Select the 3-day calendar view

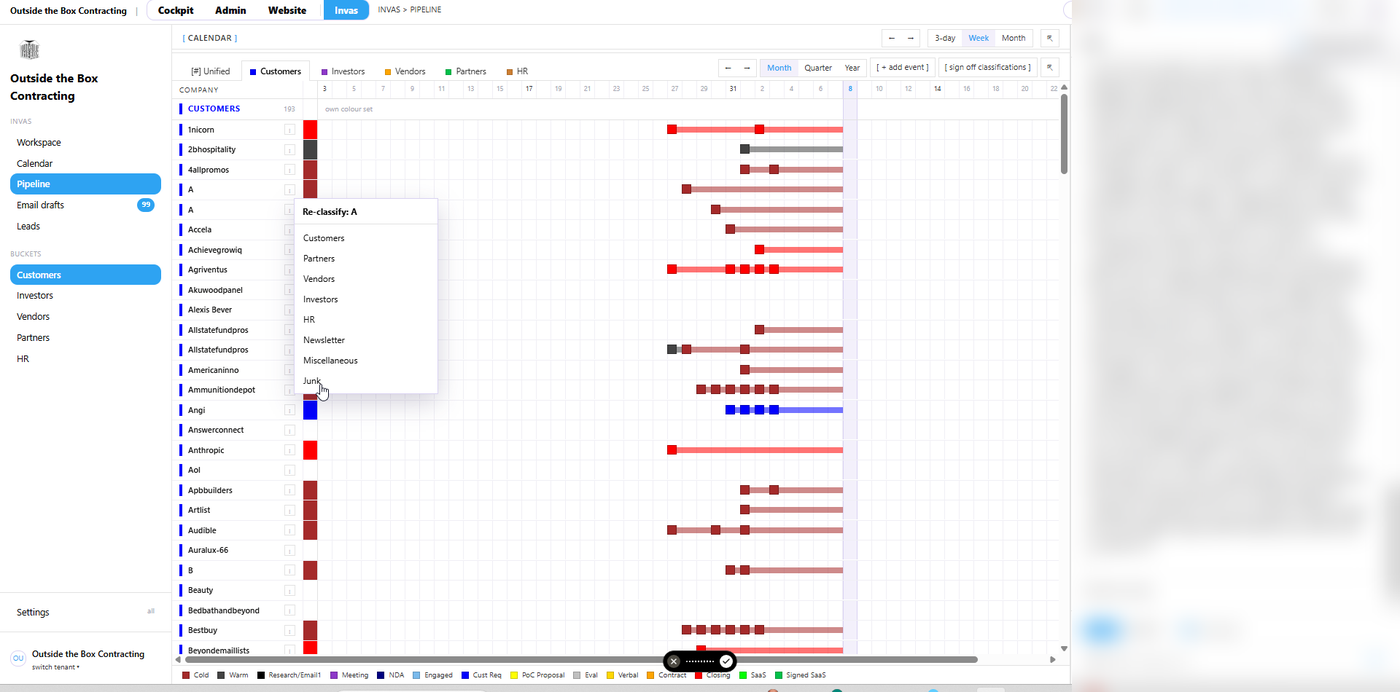945,38
